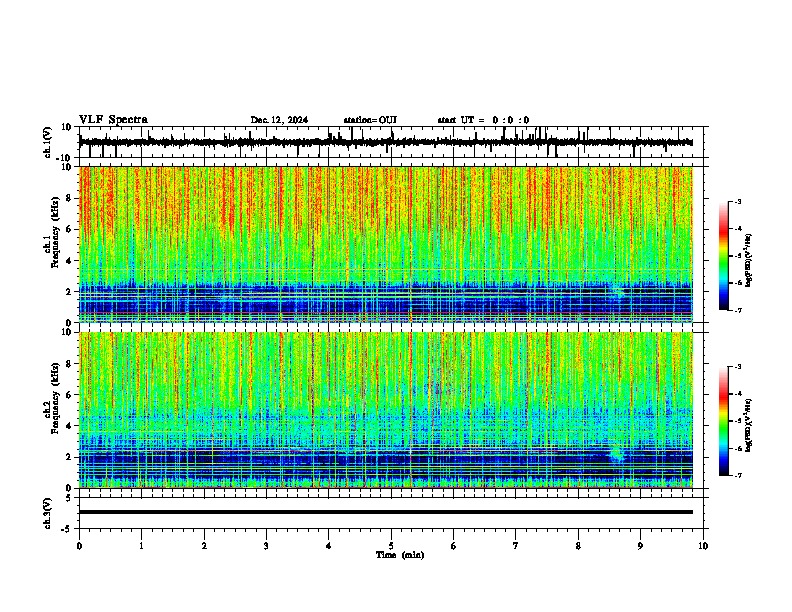Viewport: 792px width, 612px height.
Task: Click the "VLF Spectra" title text
Action: [x=113, y=120]
